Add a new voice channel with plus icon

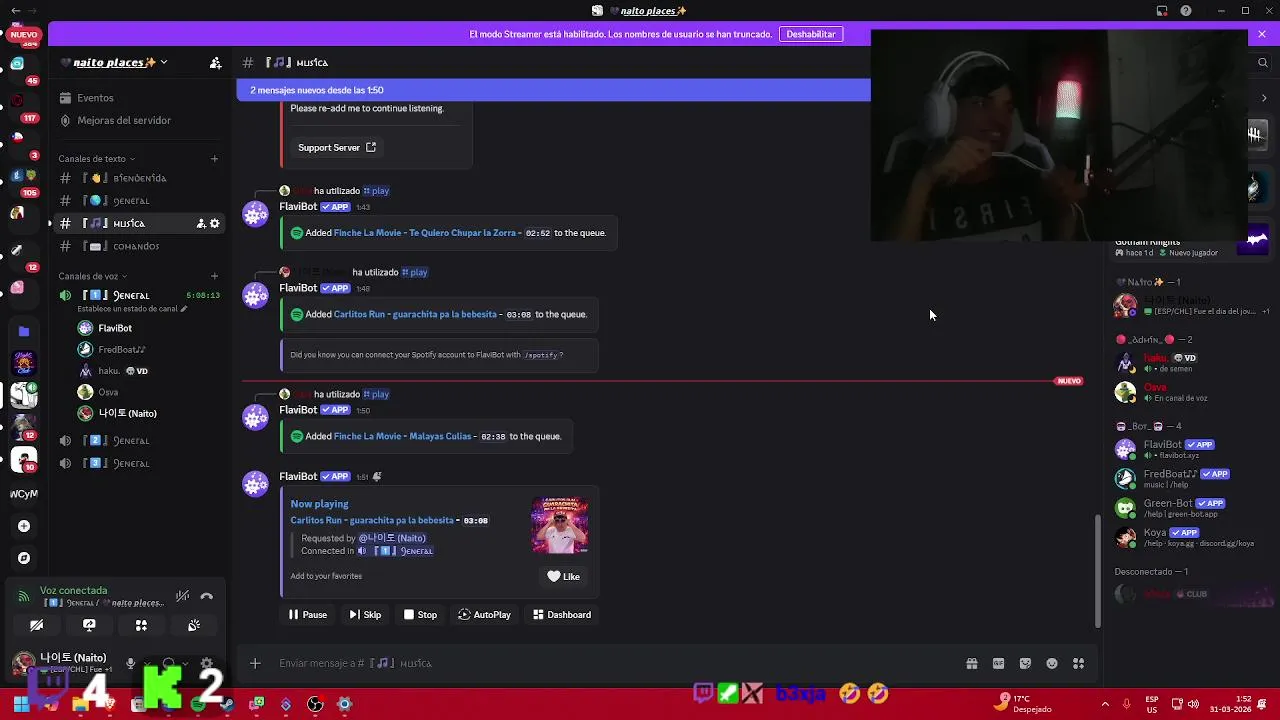click(x=214, y=276)
